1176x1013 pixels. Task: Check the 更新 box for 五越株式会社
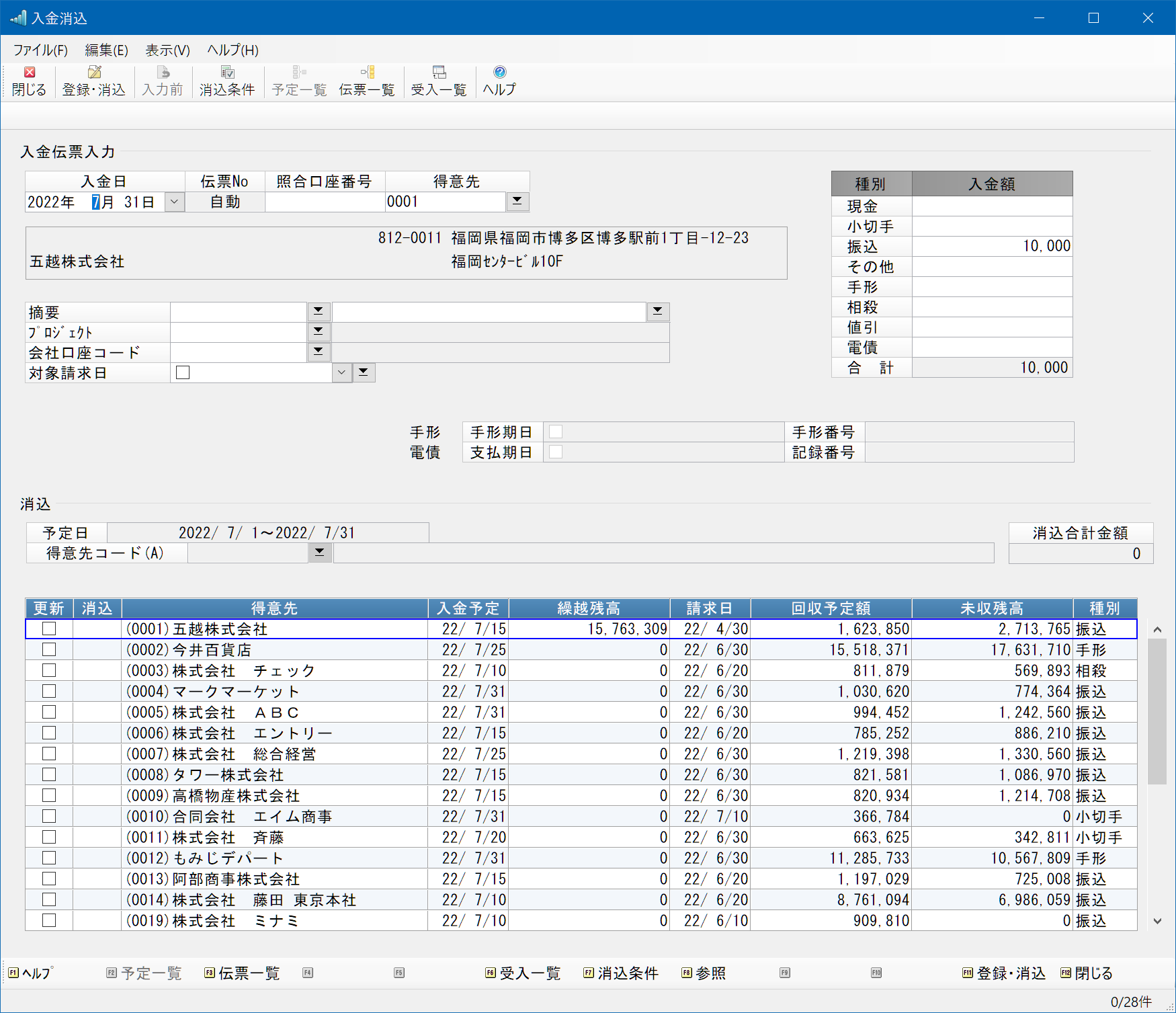click(x=49, y=629)
